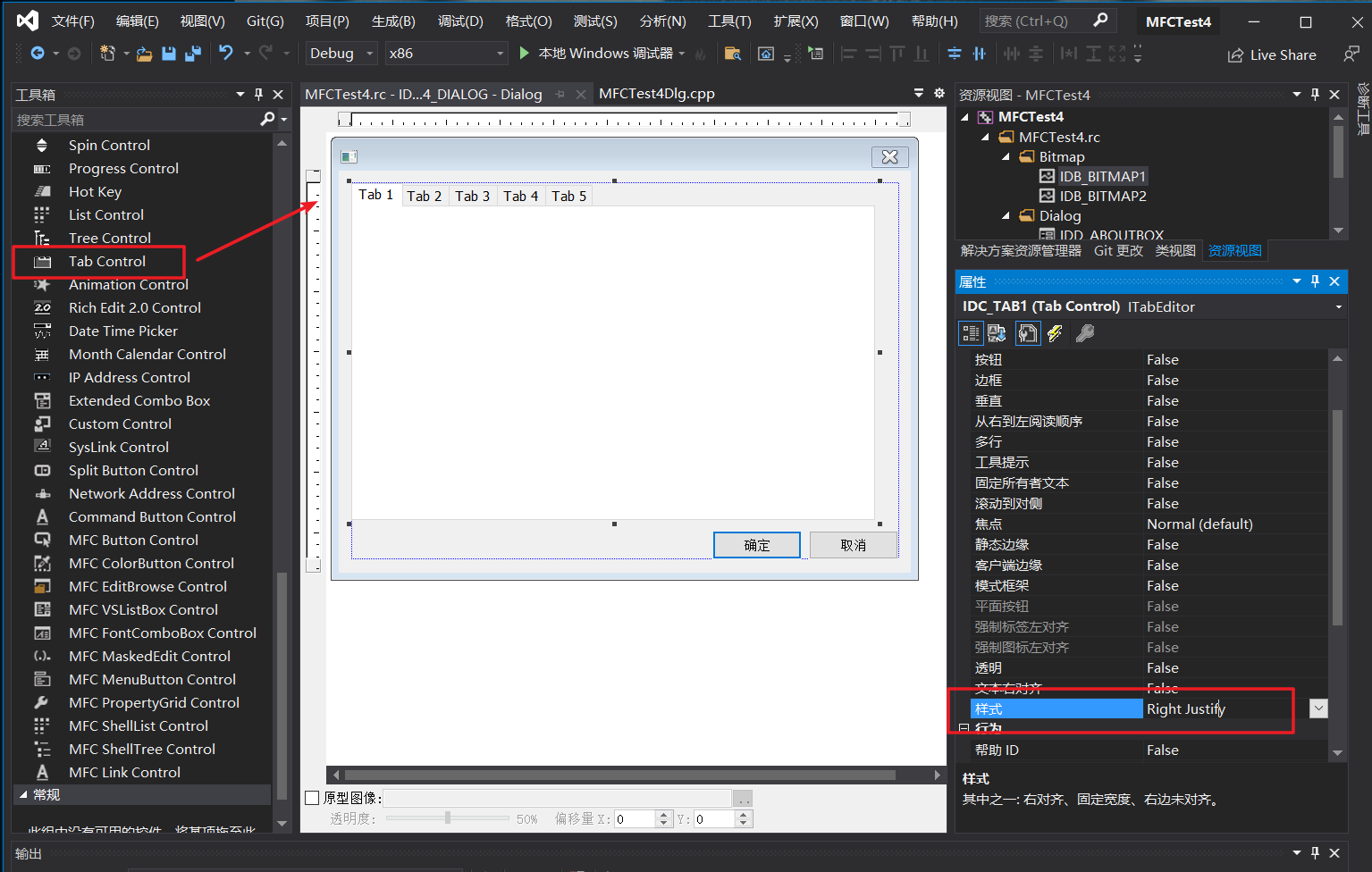Image resolution: width=1372 pixels, height=872 pixels.
Task: Click the control events lightning icon
Action: coord(1056,333)
